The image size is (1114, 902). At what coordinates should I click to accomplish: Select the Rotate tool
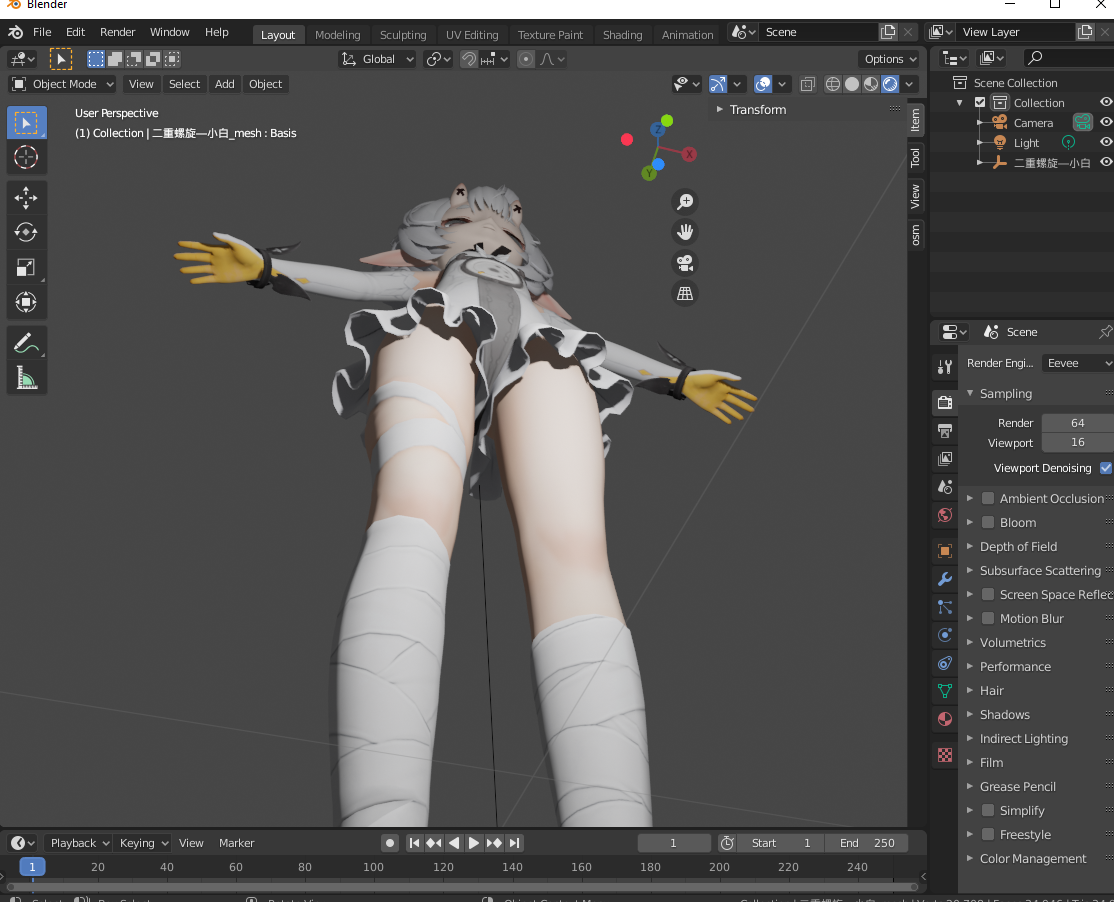(26, 232)
